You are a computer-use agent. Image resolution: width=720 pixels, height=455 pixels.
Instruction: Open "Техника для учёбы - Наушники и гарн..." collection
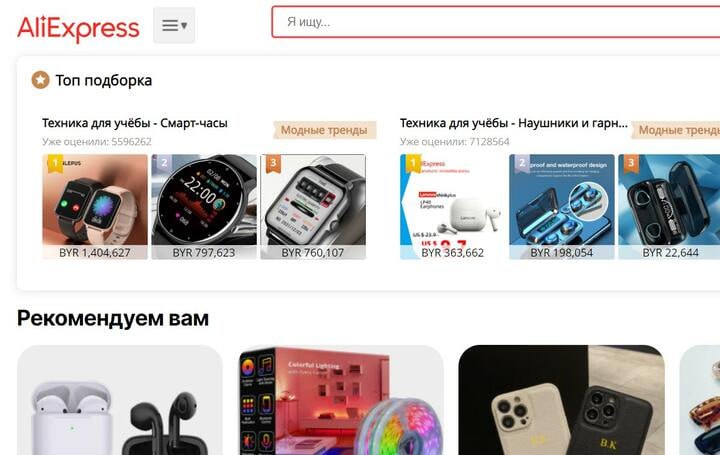click(x=513, y=123)
